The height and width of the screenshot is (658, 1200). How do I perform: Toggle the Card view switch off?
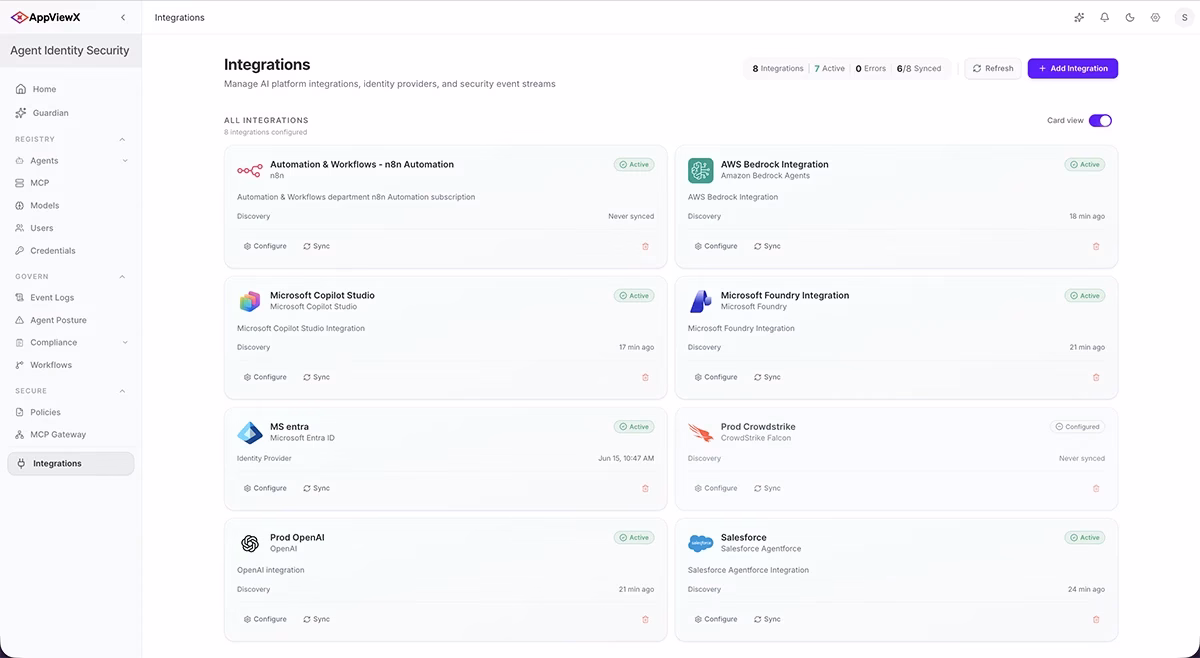coord(1100,120)
